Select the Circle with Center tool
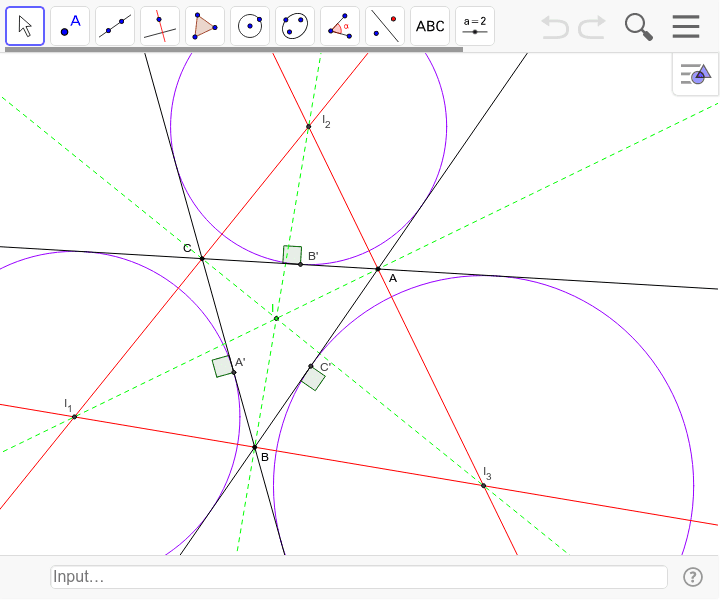Screen dimensions: 720x600 250,26
